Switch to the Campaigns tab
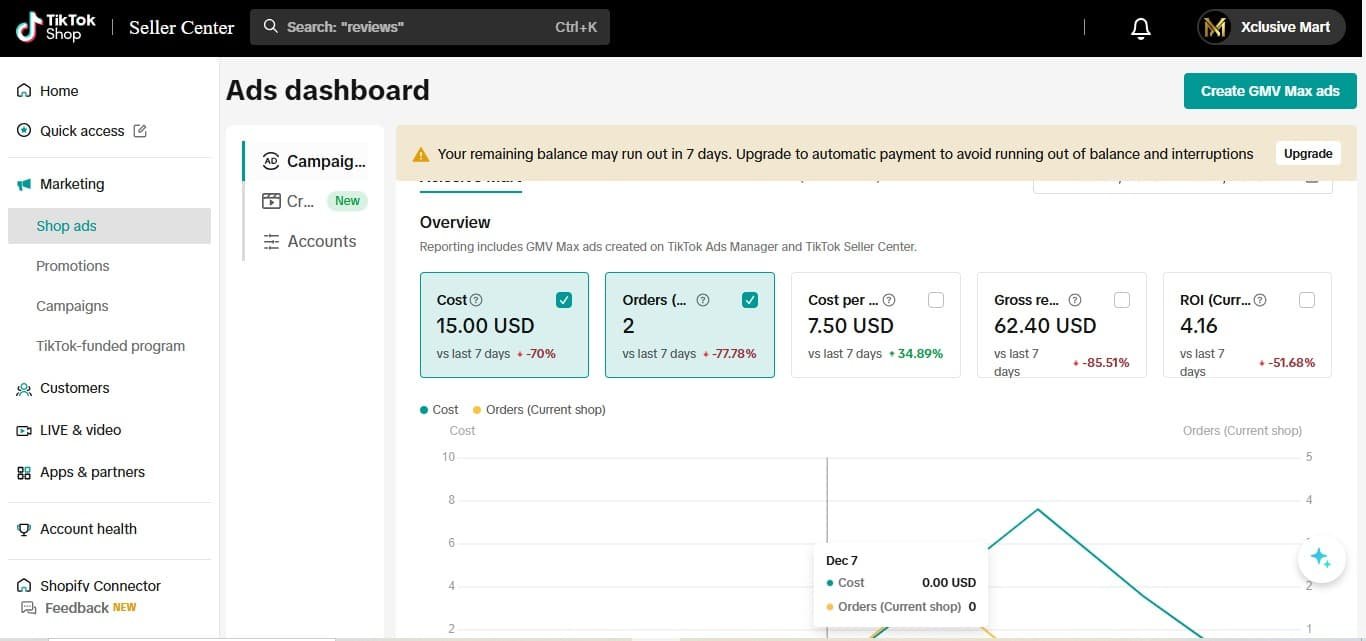1366x641 pixels. click(313, 161)
